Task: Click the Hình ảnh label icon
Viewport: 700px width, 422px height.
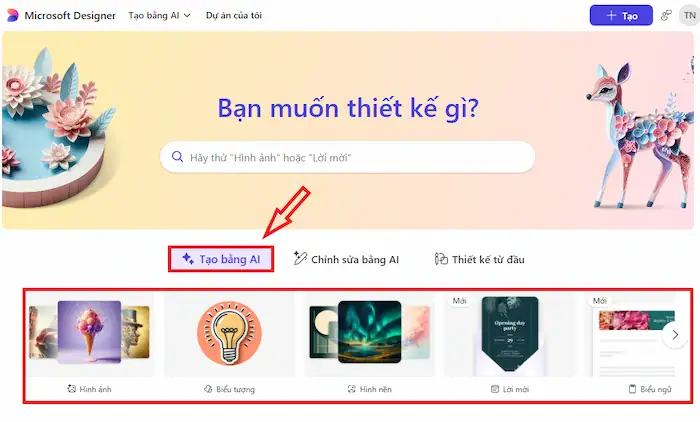Action: coord(71,389)
